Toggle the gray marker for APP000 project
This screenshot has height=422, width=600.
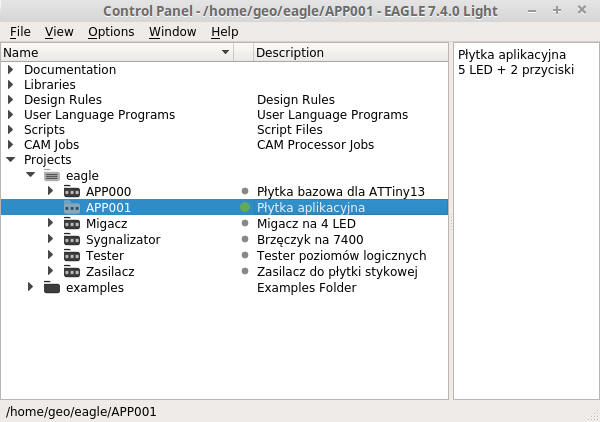(x=244, y=191)
